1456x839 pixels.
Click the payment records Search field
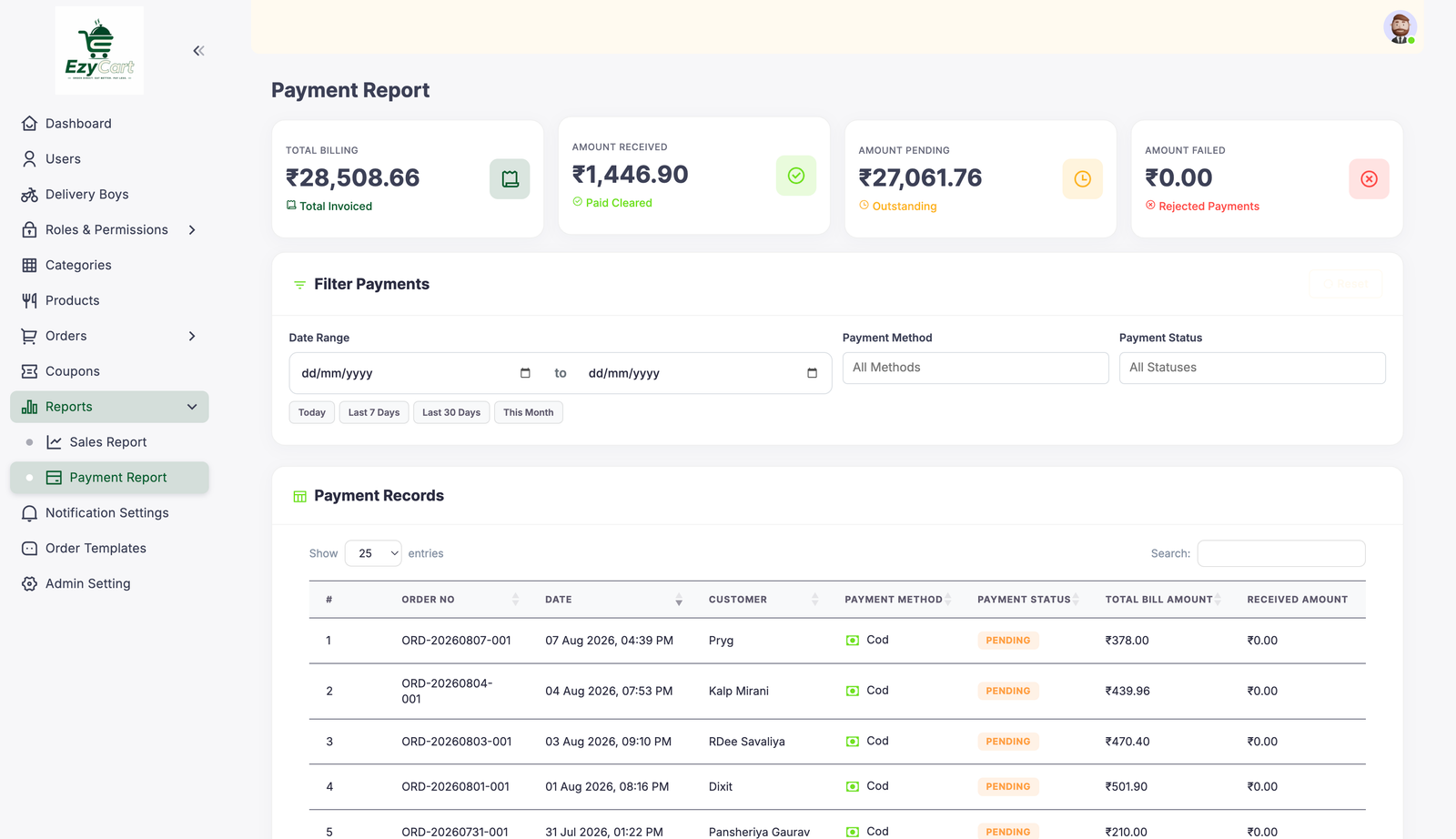tap(1281, 553)
